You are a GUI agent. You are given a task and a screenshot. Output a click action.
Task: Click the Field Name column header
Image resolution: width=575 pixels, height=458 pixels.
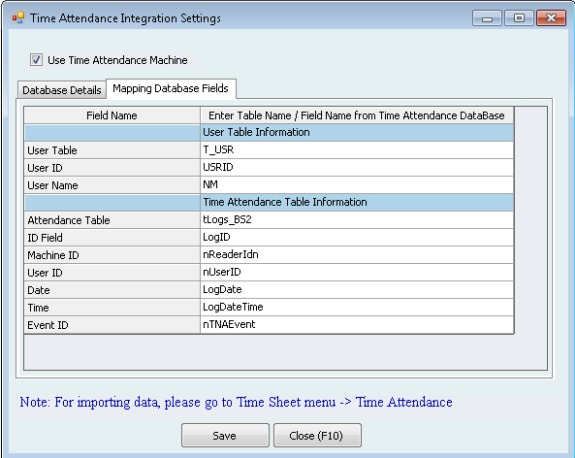pos(112,116)
